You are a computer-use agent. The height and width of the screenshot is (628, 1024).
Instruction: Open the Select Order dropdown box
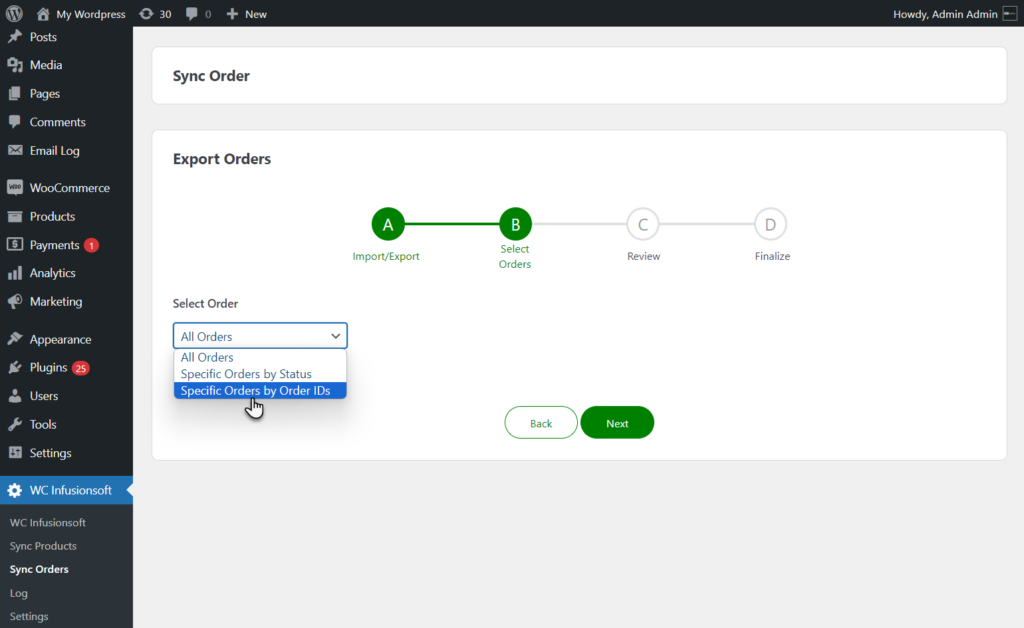(x=260, y=336)
